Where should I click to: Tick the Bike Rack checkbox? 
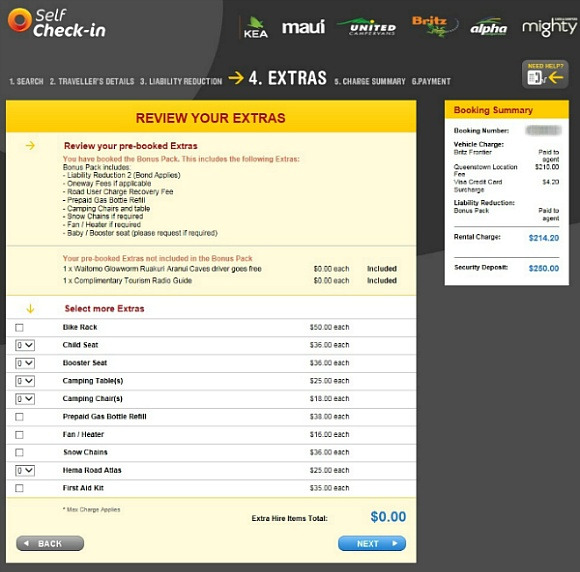point(19,327)
